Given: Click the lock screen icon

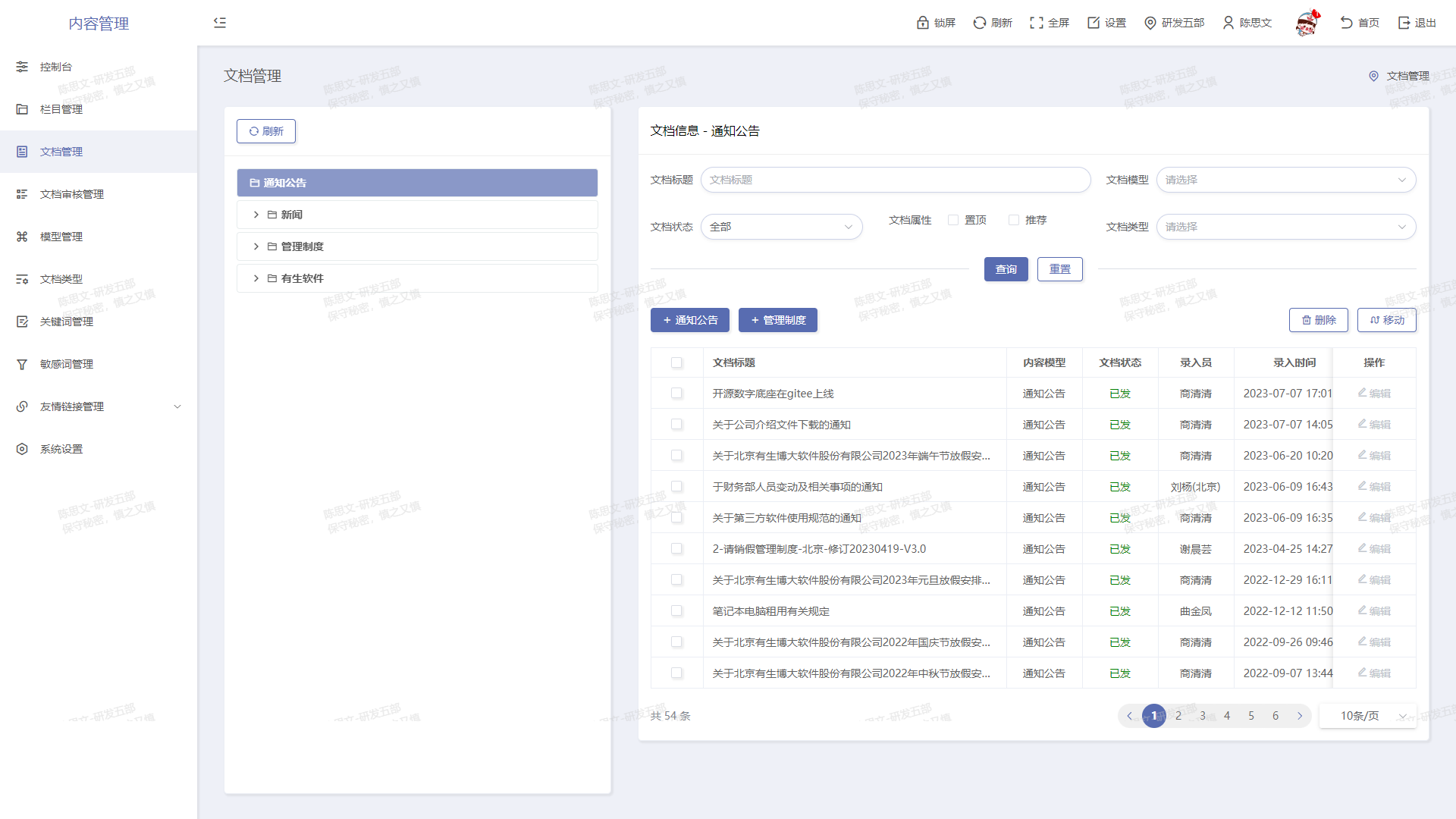Looking at the screenshot, I should tap(922, 23).
